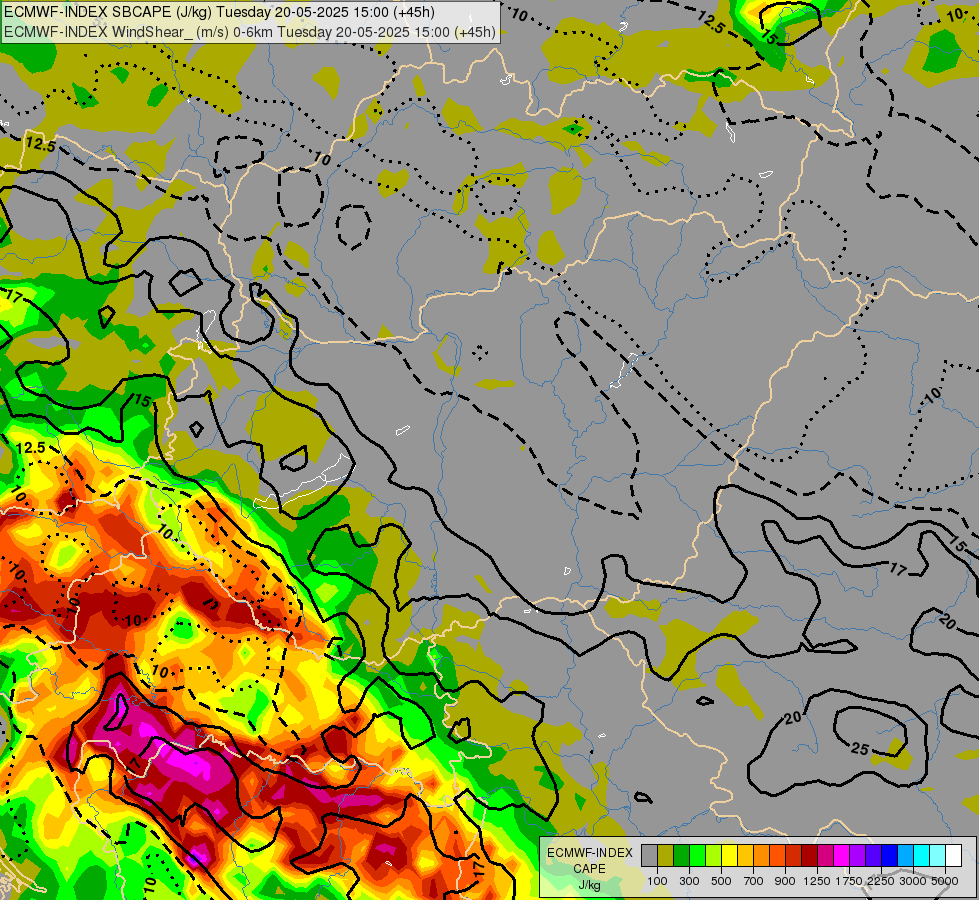Click the olive swatch in the CAPE legend
This screenshot has width=979, height=900.
point(666,856)
